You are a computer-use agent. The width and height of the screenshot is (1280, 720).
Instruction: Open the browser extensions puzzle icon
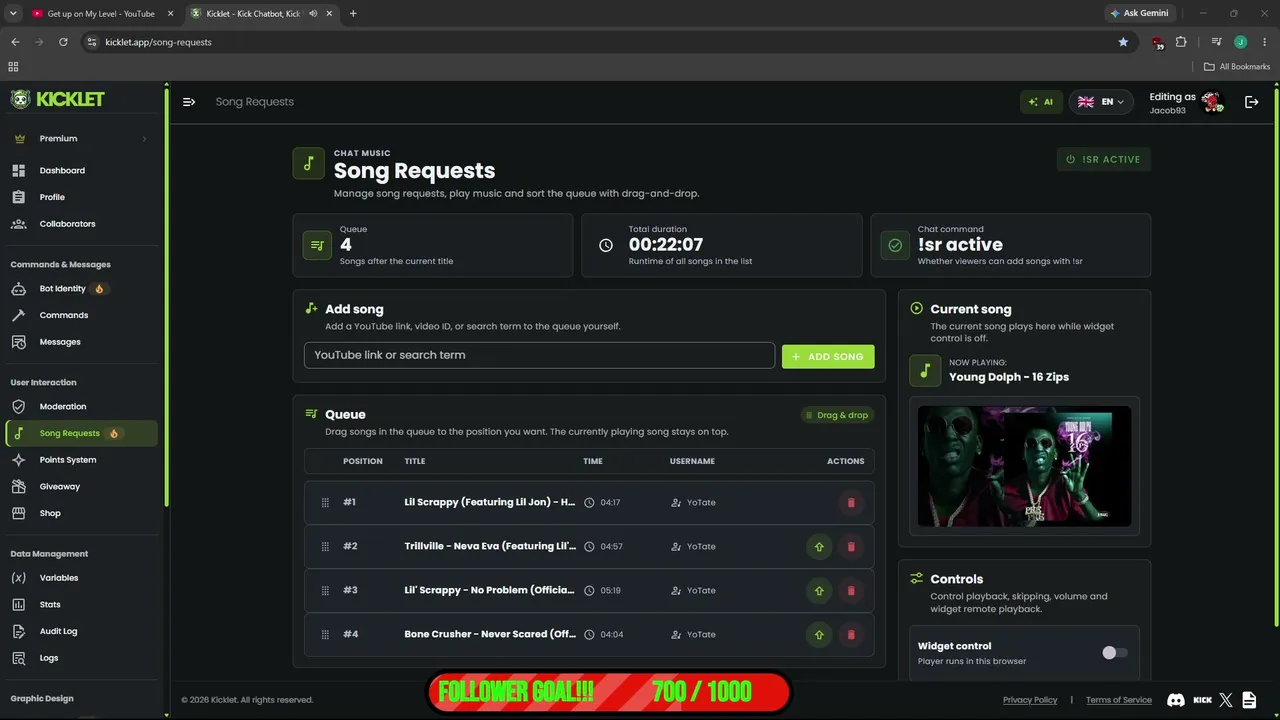(1181, 42)
